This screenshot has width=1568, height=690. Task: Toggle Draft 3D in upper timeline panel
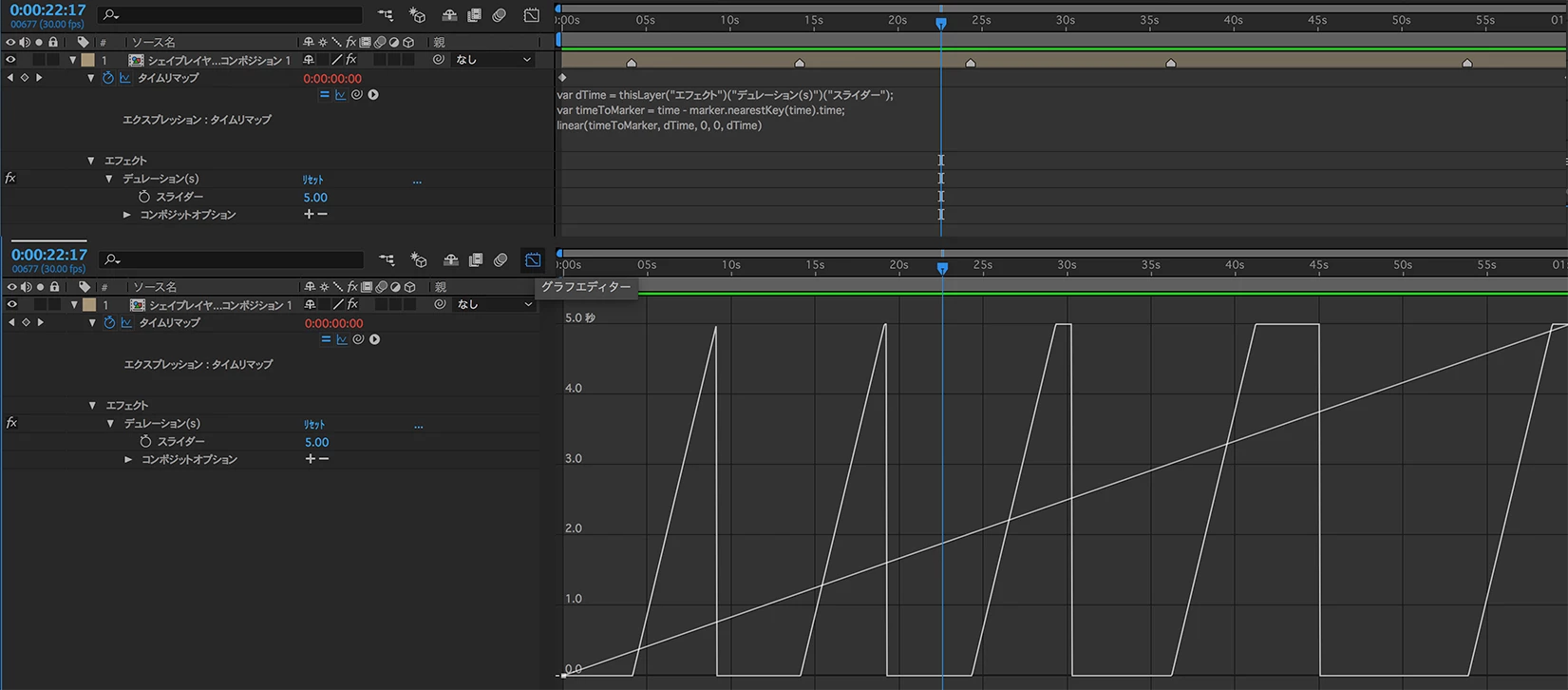pos(417,15)
